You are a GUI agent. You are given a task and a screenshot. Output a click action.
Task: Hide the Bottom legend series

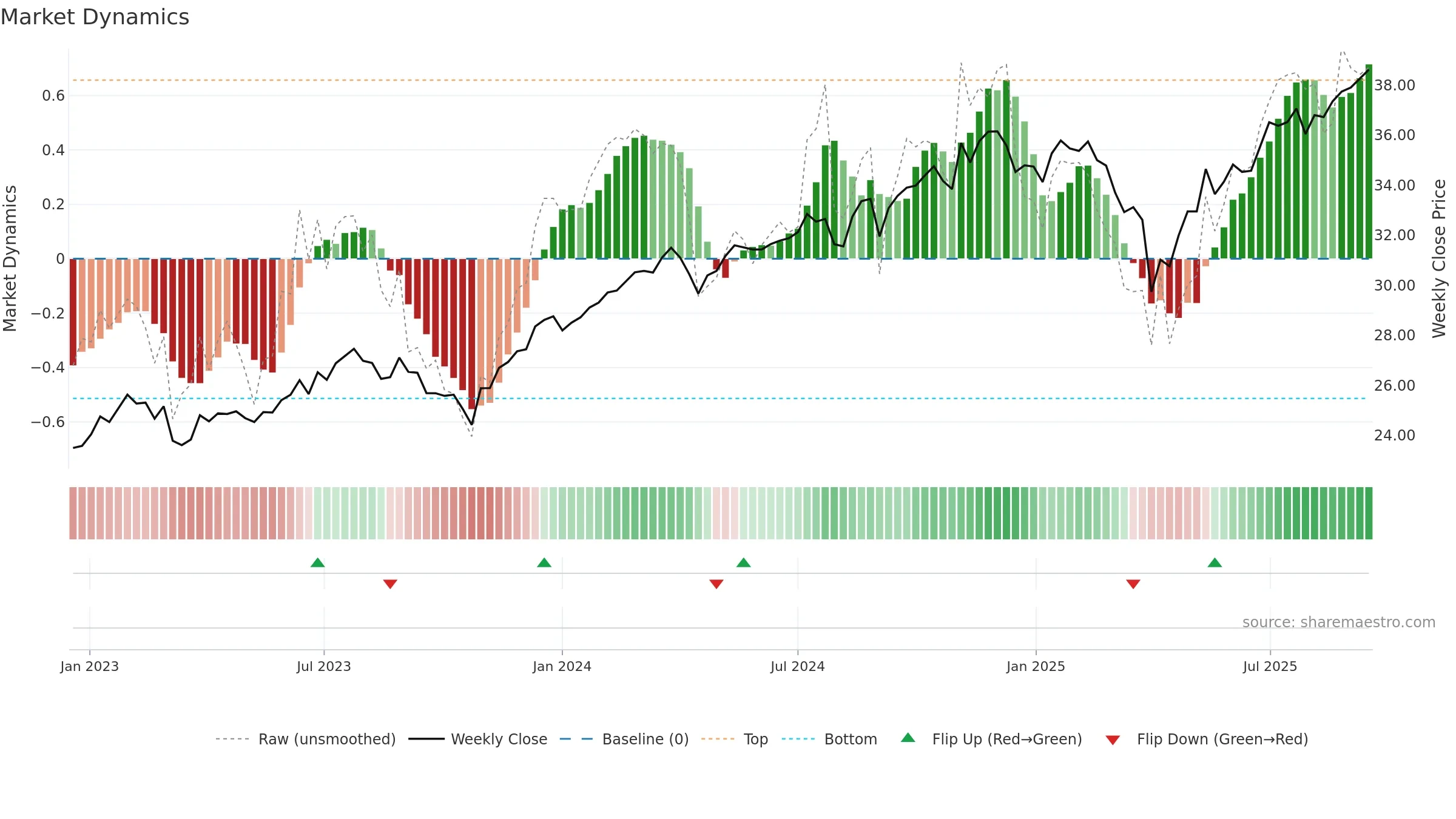pyautogui.click(x=829, y=739)
